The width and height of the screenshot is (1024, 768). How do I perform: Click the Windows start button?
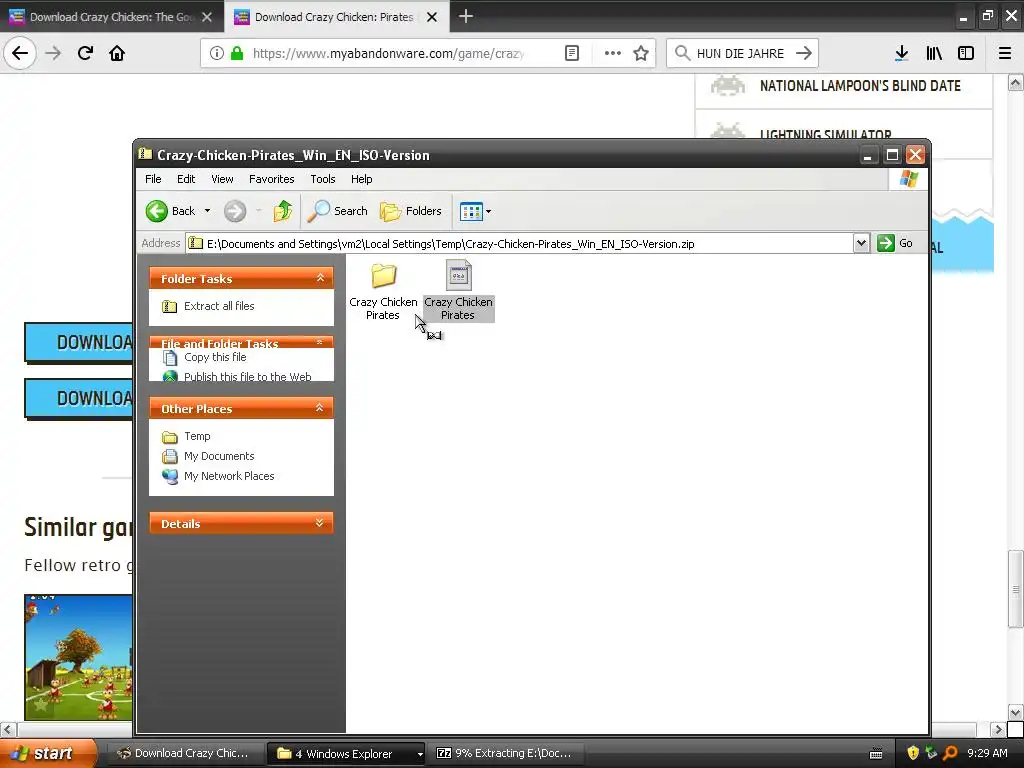(49, 753)
